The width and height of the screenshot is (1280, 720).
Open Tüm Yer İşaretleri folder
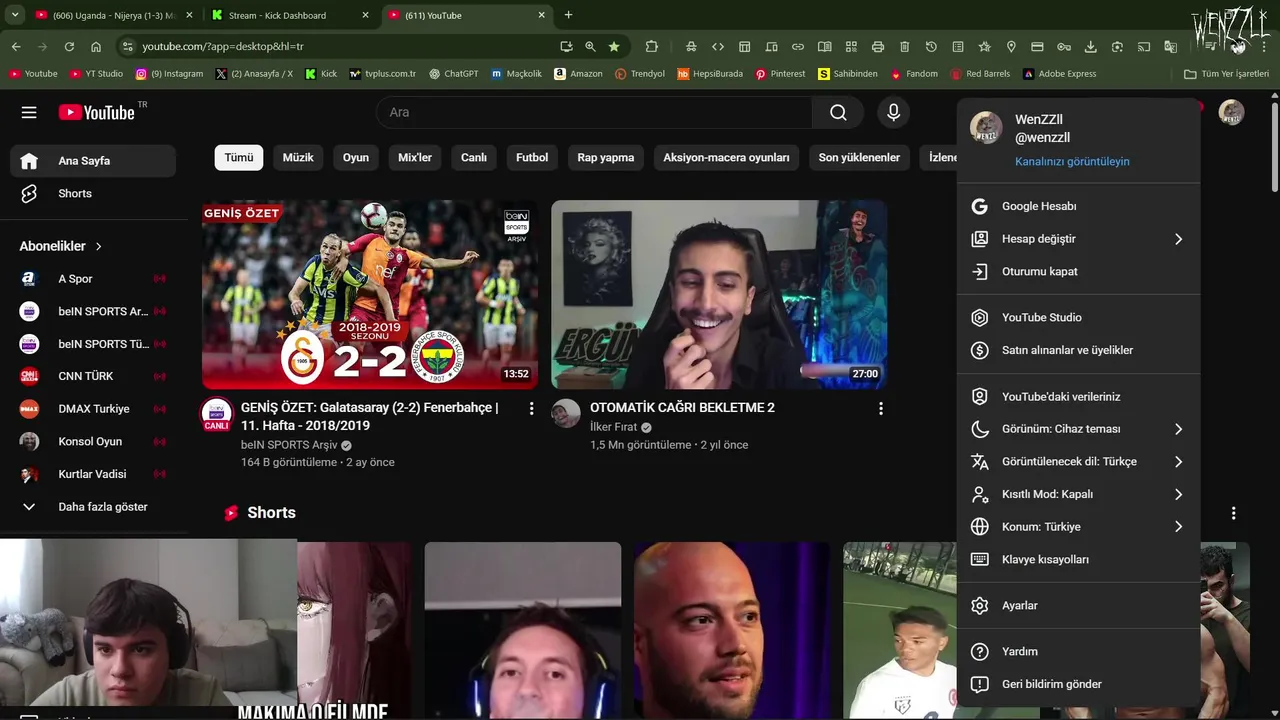click(x=1226, y=74)
